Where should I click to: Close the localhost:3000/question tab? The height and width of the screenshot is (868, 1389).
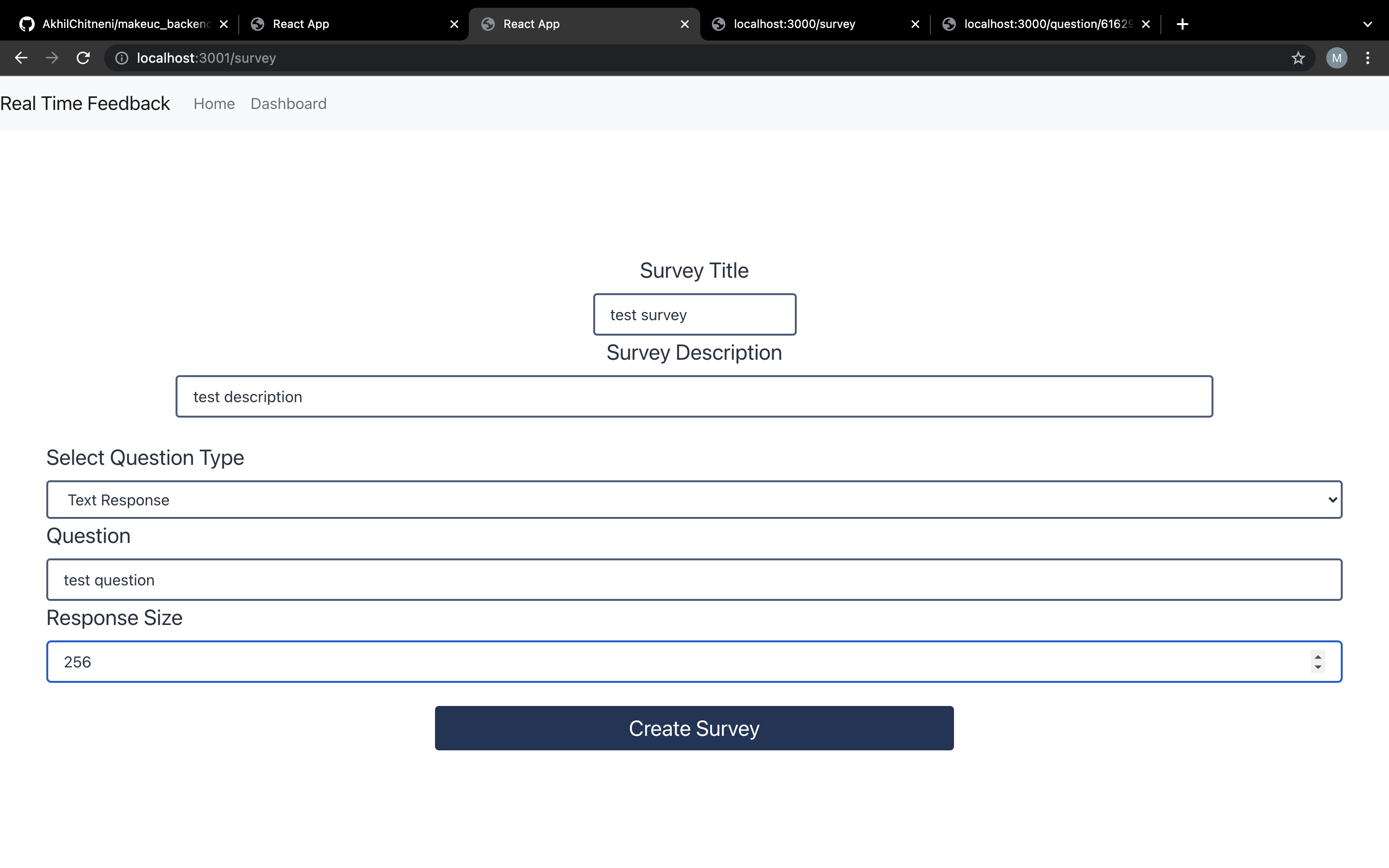1145,24
